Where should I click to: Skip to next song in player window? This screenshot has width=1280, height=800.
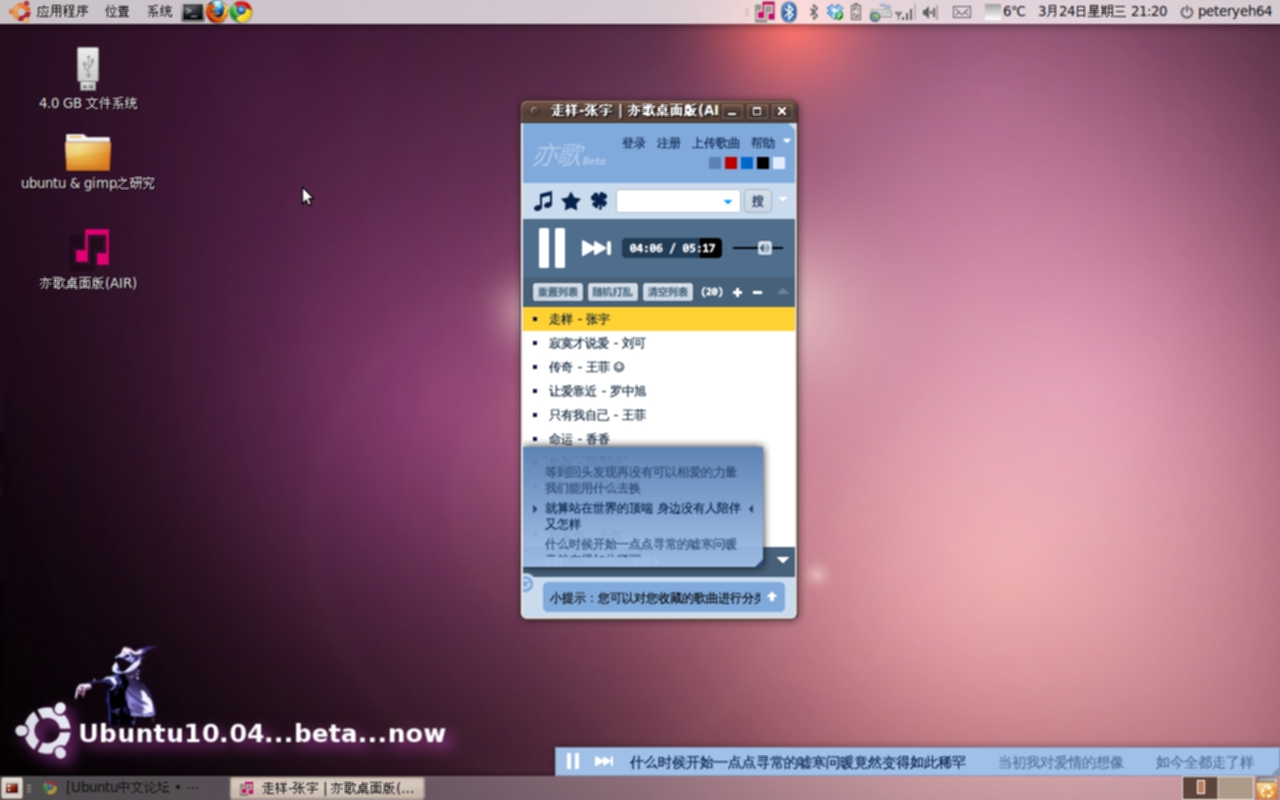pyautogui.click(x=596, y=248)
